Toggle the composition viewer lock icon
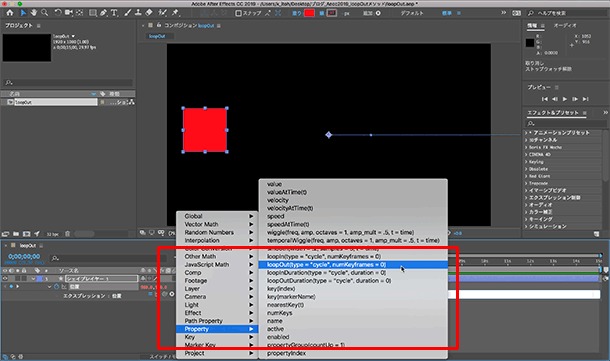This screenshot has width=610, height=361. pos(159,25)
